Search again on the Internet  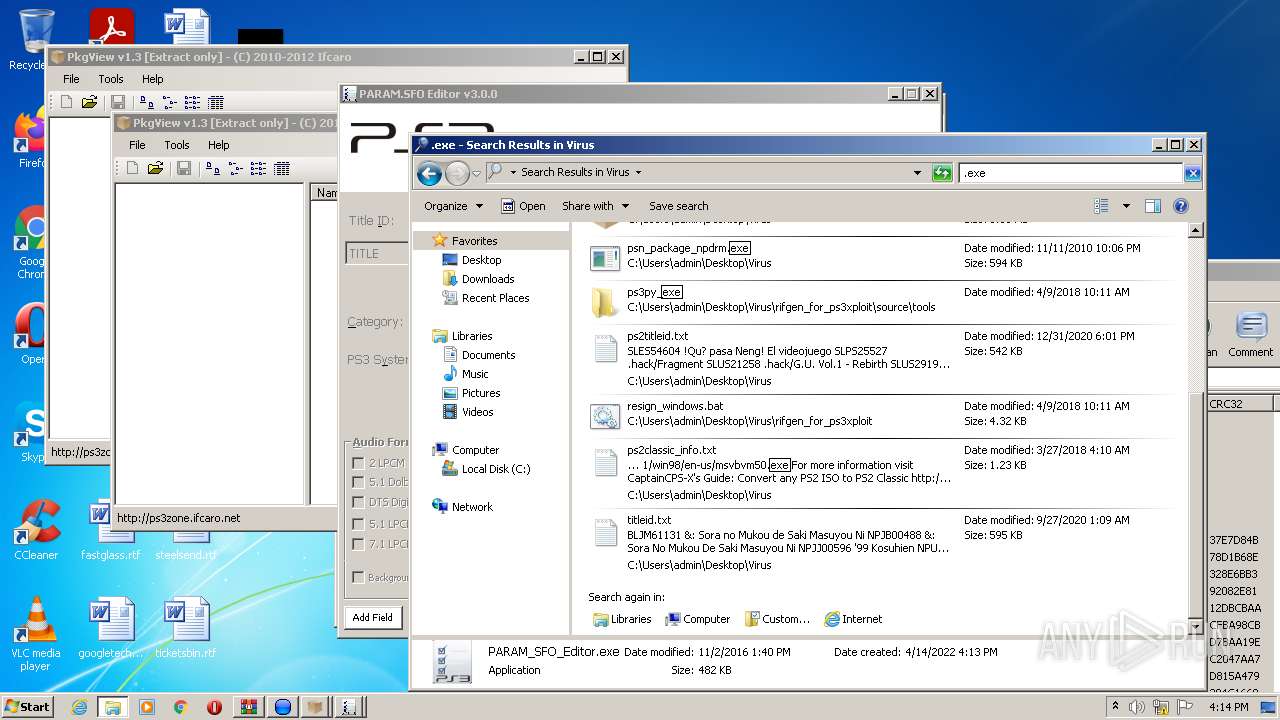pyautogui.click(x=853, y=619)
